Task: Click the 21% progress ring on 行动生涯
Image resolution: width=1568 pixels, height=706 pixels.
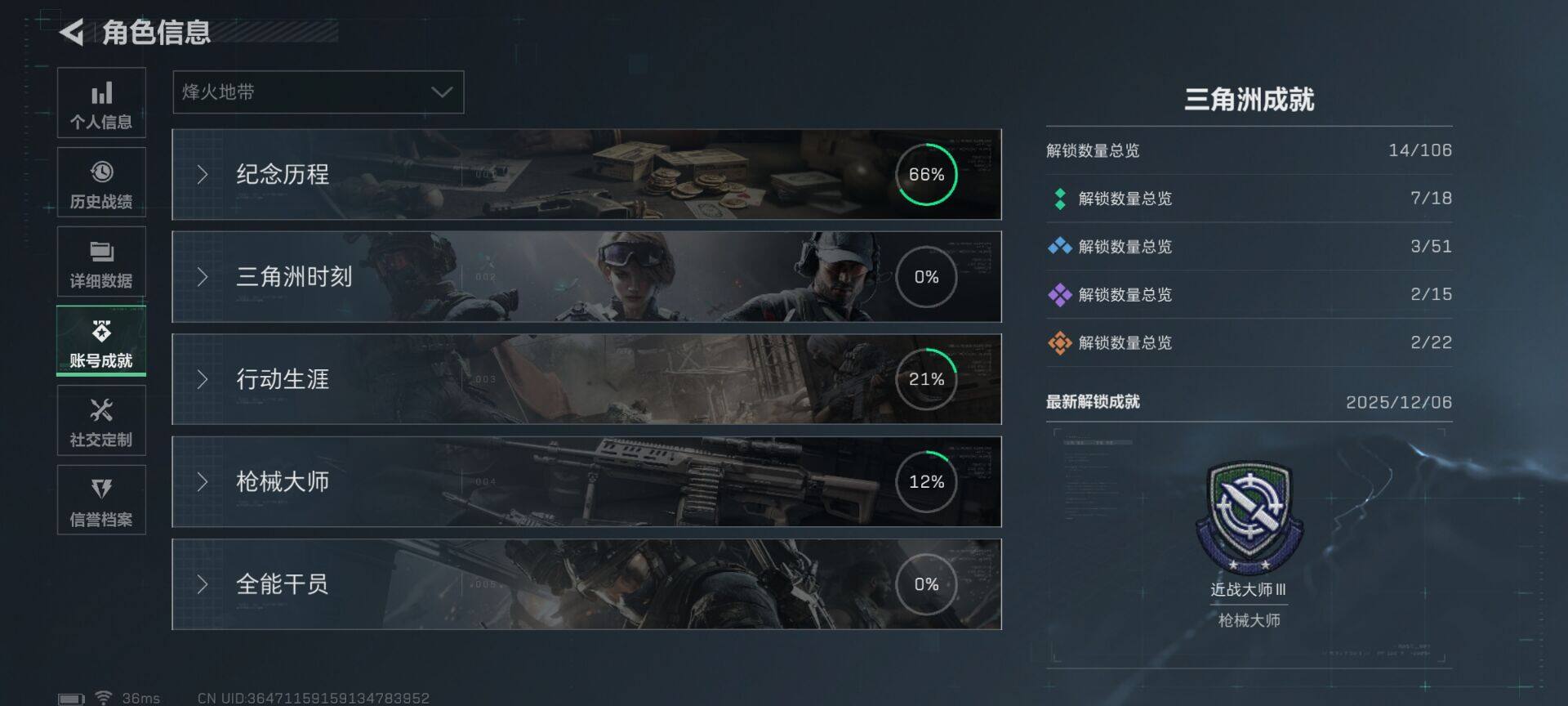Action: pos(927,379)
